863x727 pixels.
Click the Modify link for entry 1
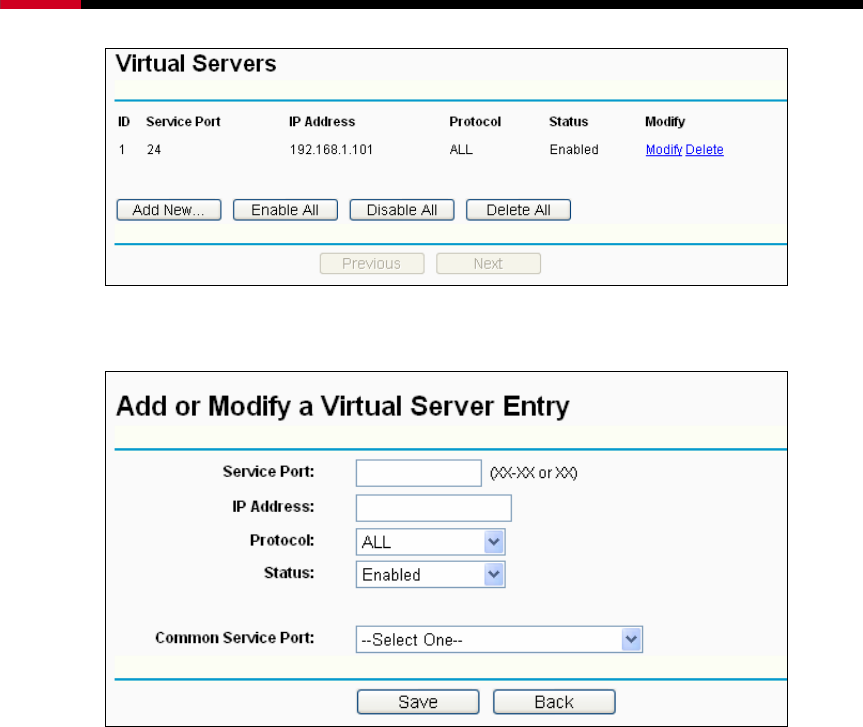(664, 150)
